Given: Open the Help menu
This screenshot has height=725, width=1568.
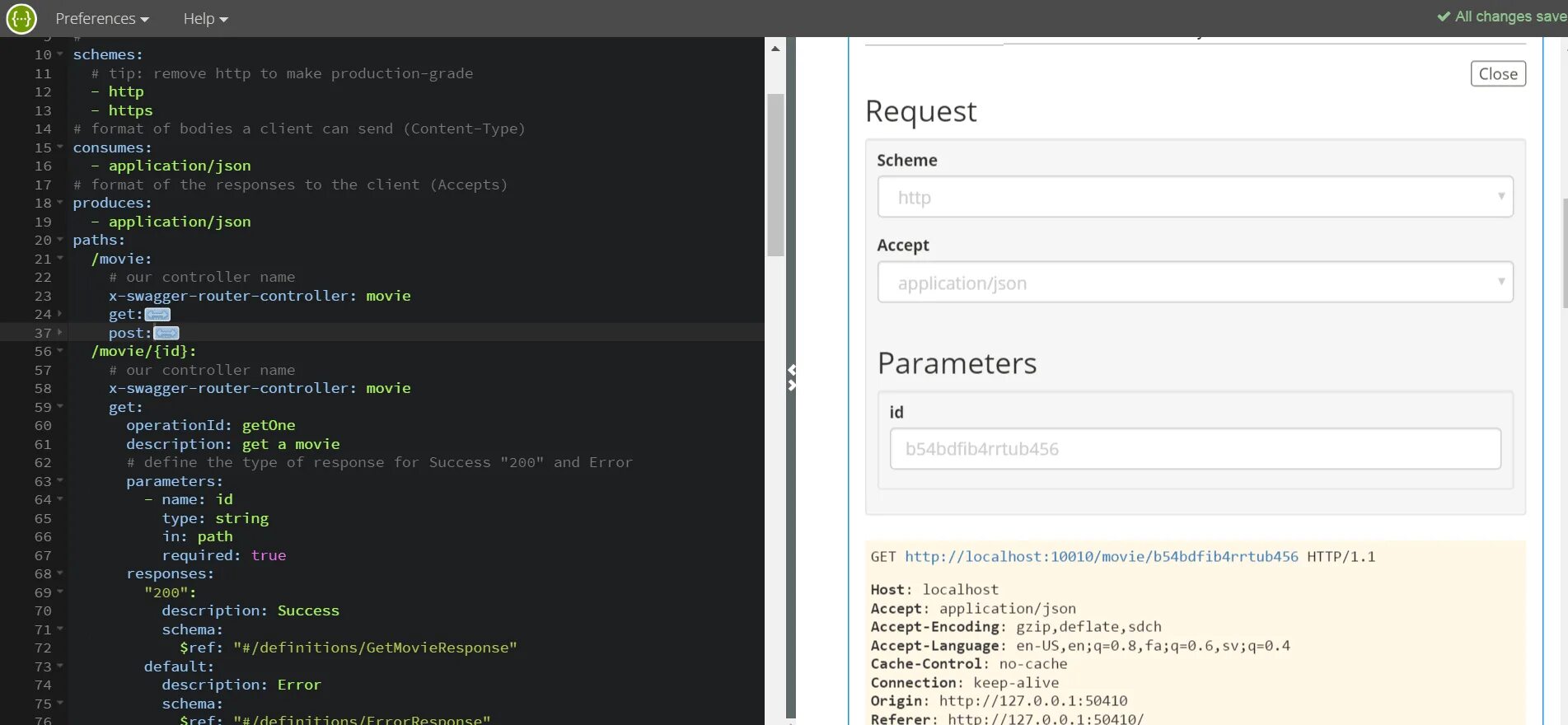Looking at the screenshot, I should point(205,18).
